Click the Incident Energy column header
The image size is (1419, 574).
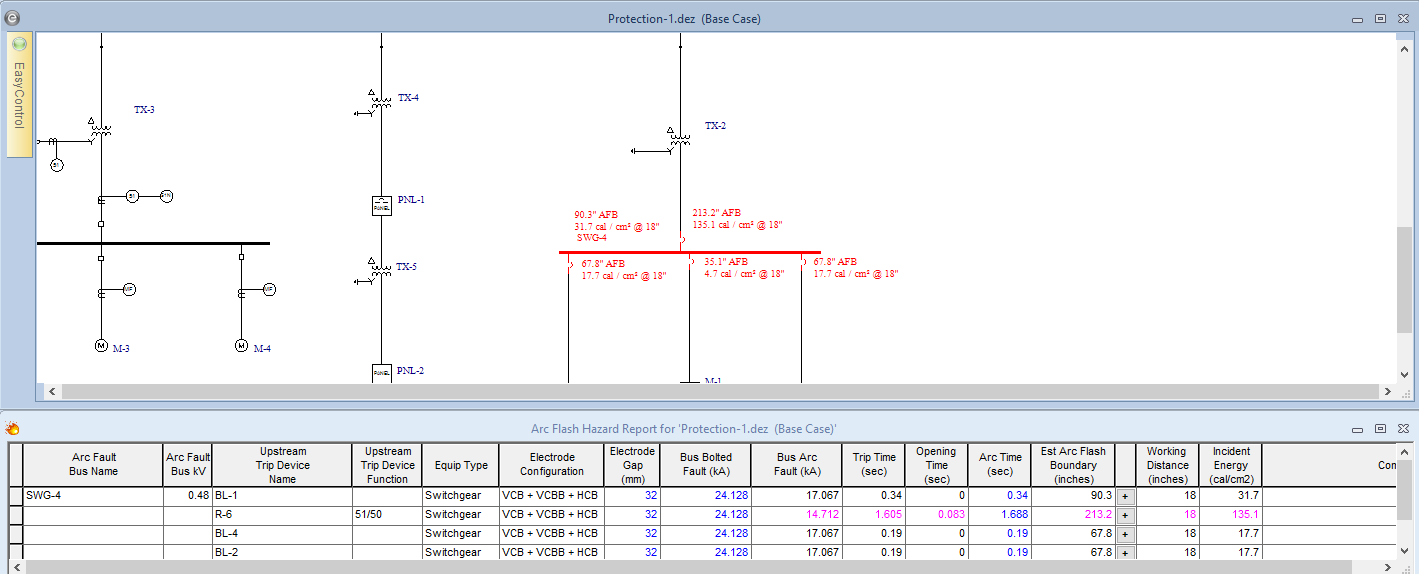point(1231,465)
